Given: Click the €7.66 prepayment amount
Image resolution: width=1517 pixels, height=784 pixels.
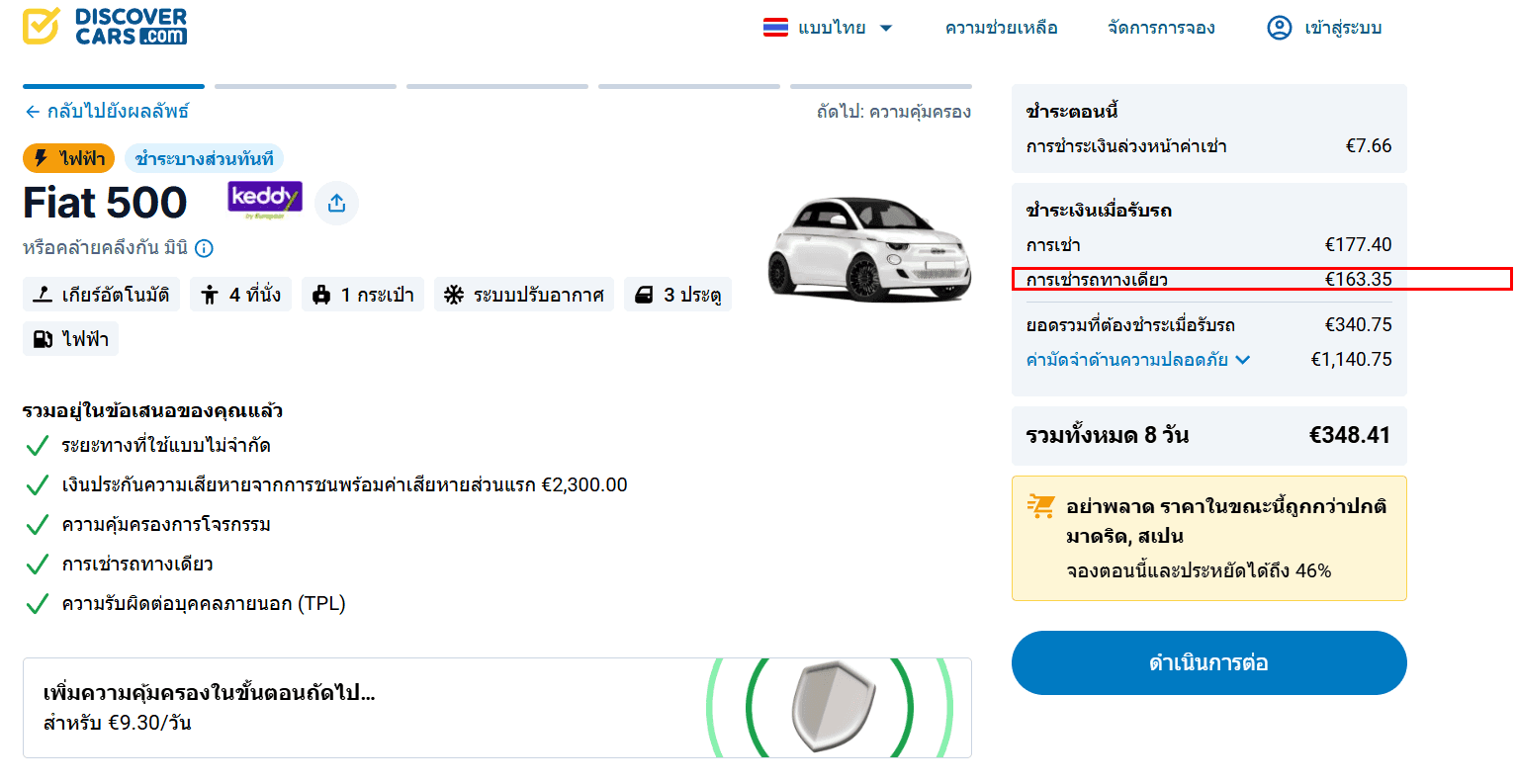Looking at the screenshot, I should click(1369, 146).
